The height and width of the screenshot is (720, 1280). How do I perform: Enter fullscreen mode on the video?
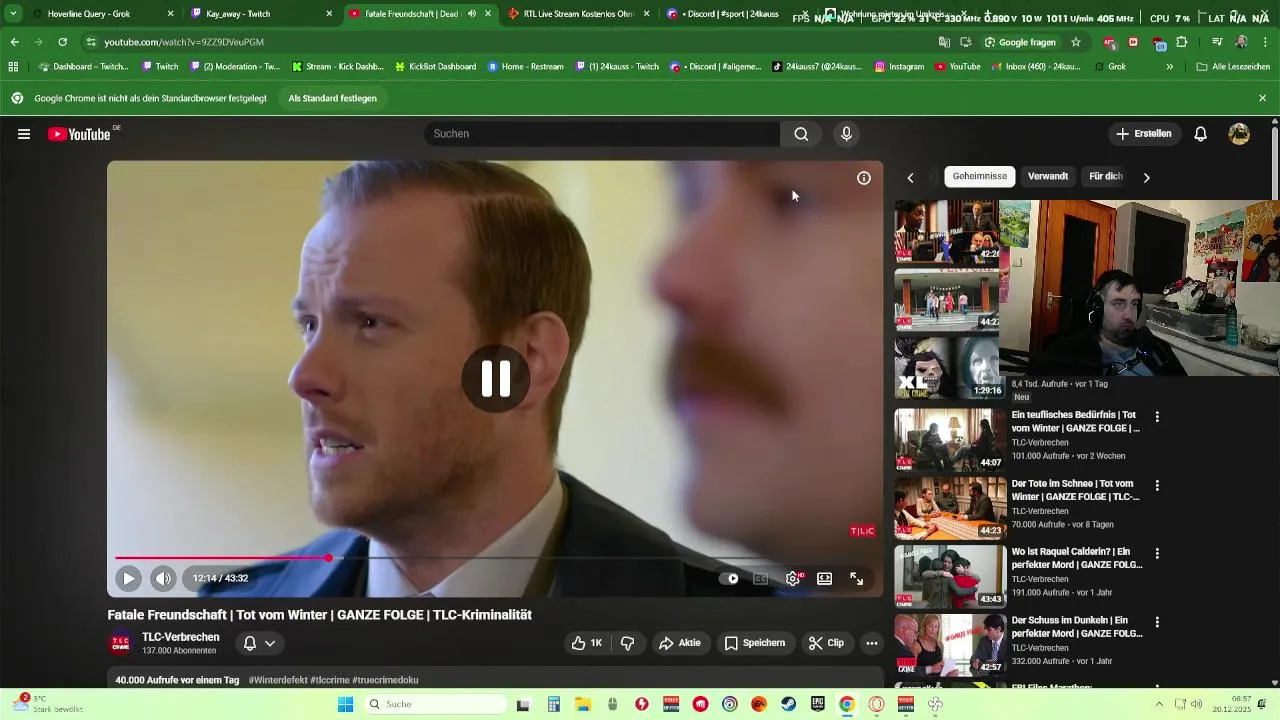pyautogui.click(x=857, y=578)
